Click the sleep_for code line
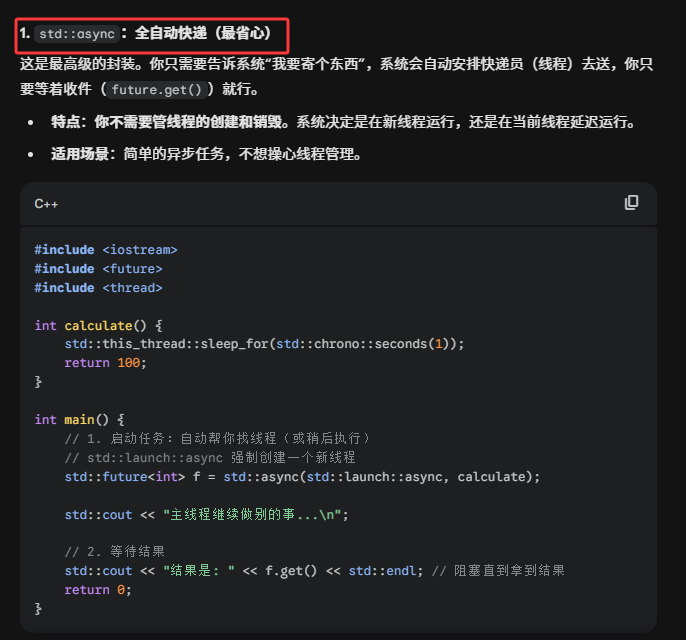The height and width of the screenshot is (640, 686). [264, 344]
